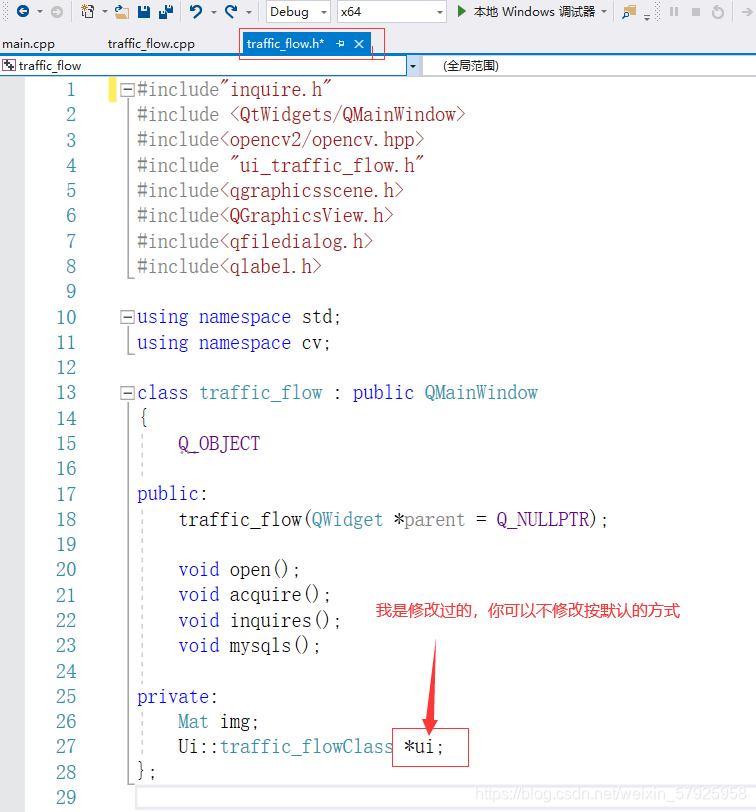
Task: Click the Pause debugging icon
Action: pos(674,11)
